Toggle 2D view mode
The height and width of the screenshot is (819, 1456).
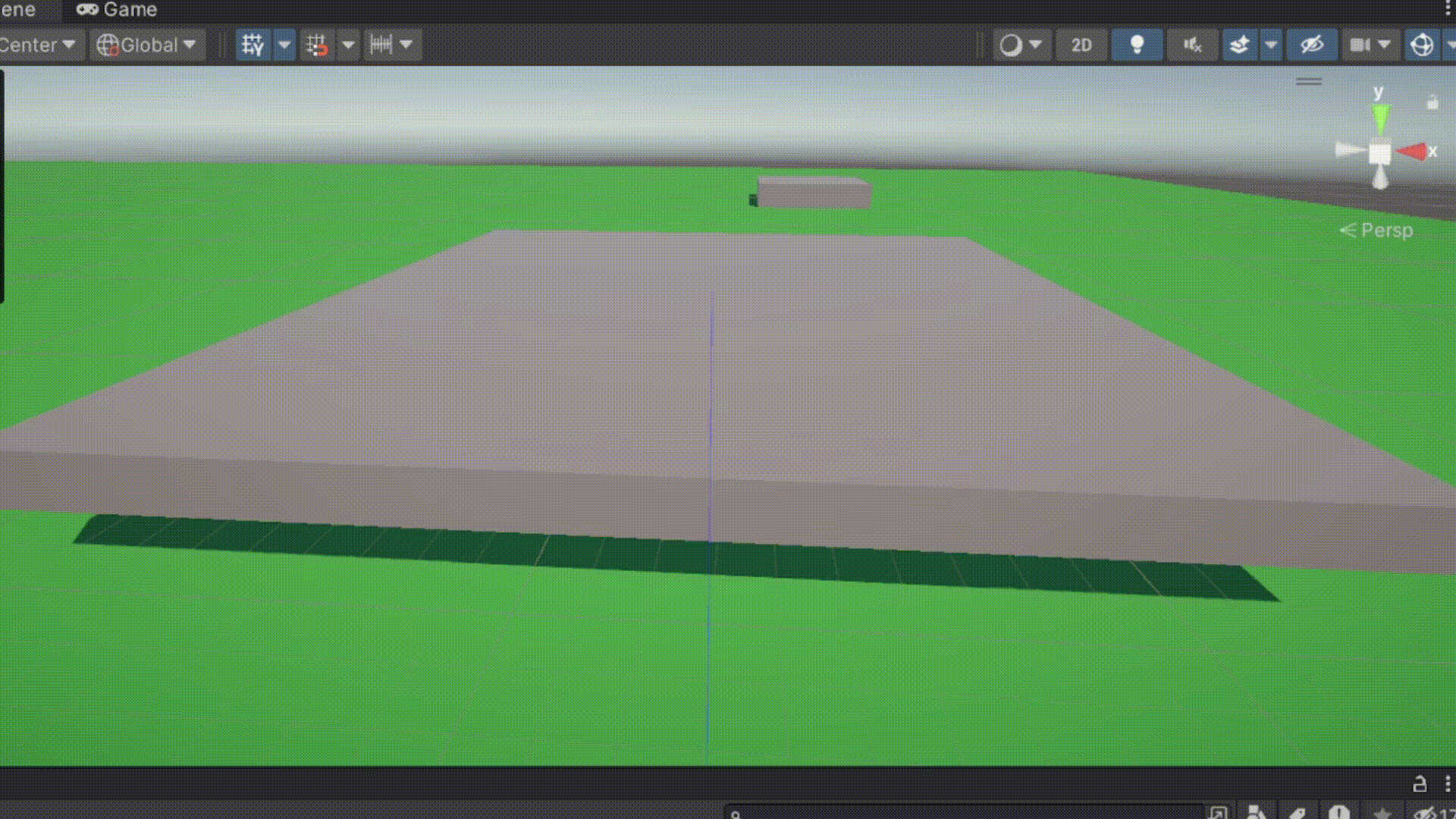1081,45
